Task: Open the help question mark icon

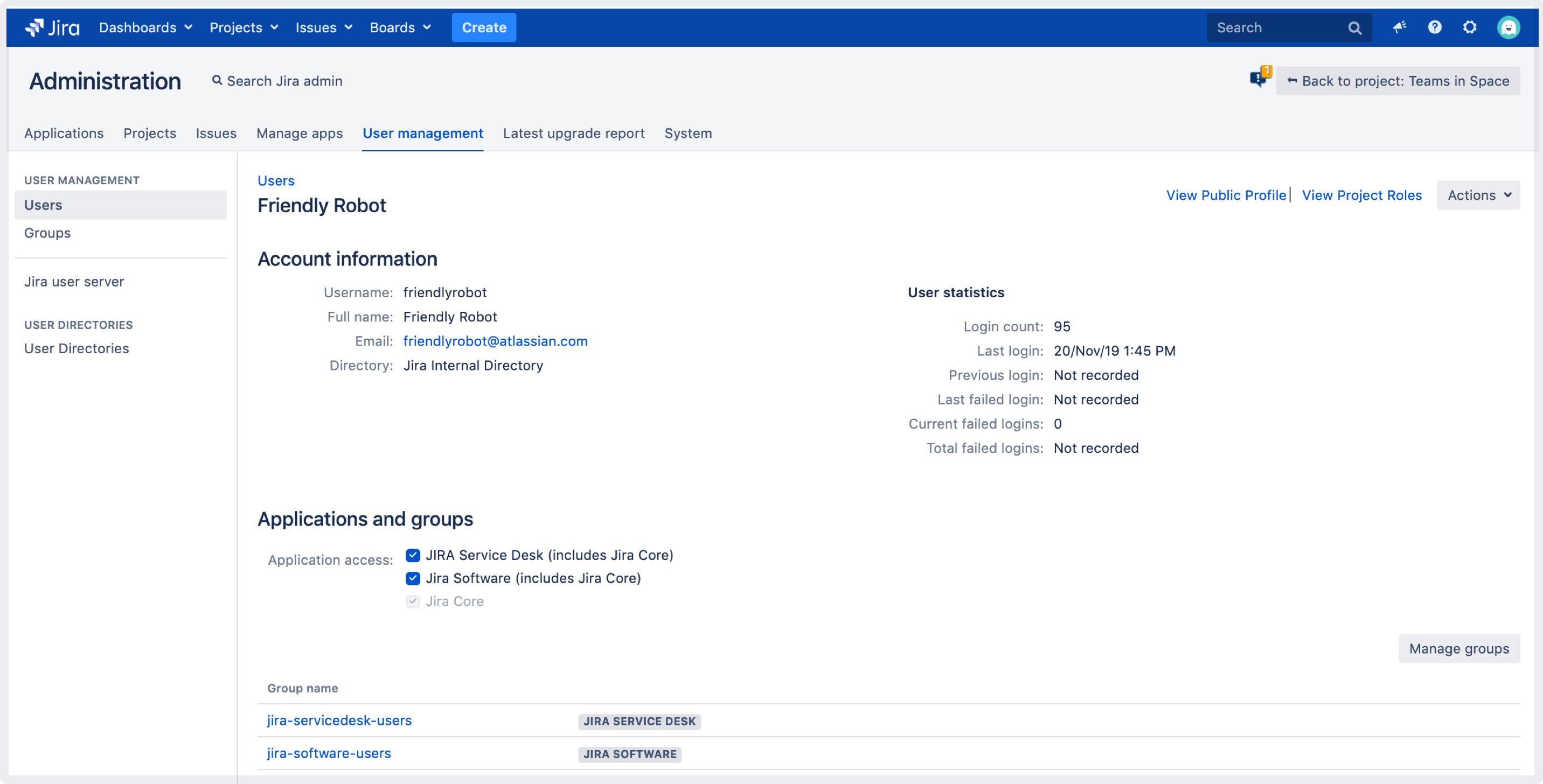Action: (x=1435, y=27)
